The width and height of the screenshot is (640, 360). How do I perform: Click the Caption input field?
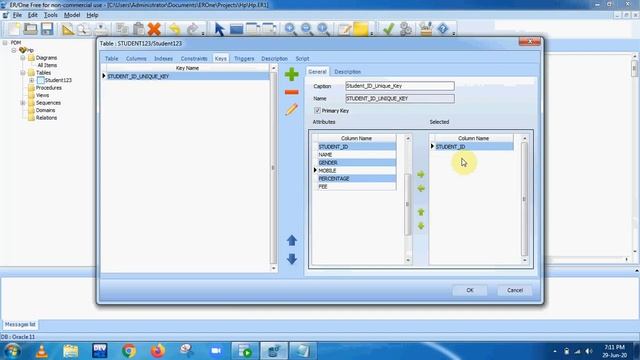tap(400, 86)
